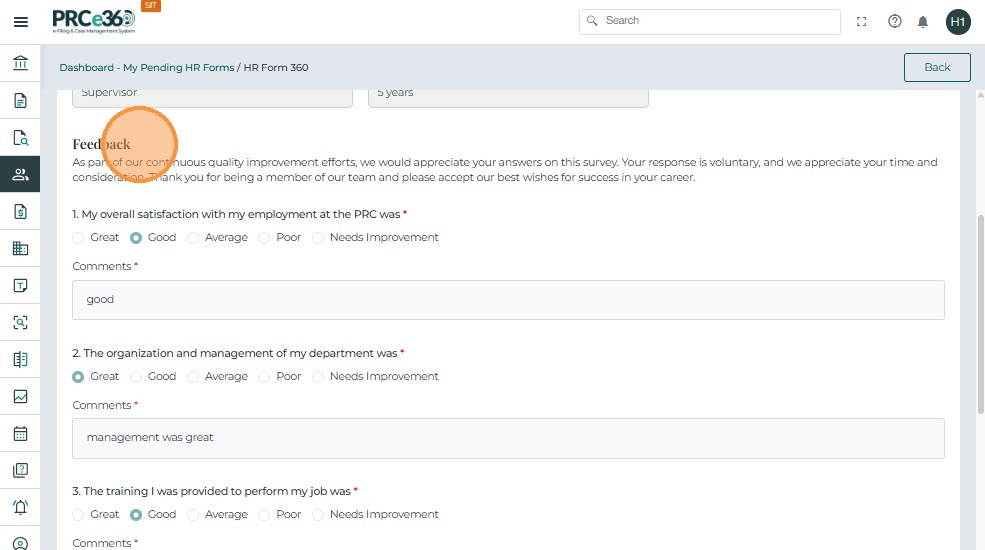Open the people HR sidebar icon
This screenshot has width=985, height=550.
pos(20,174)
